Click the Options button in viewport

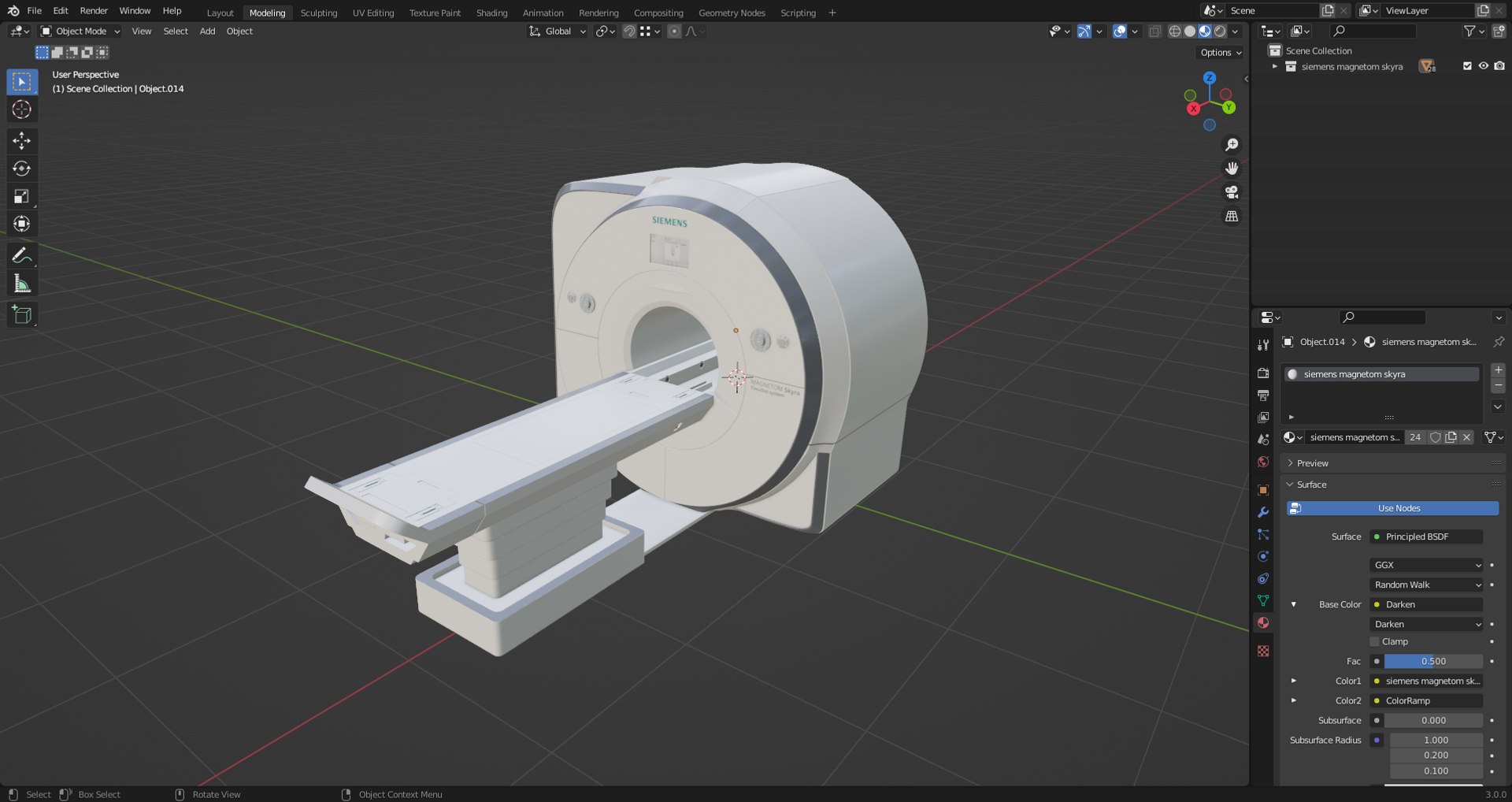[1220, 53]
